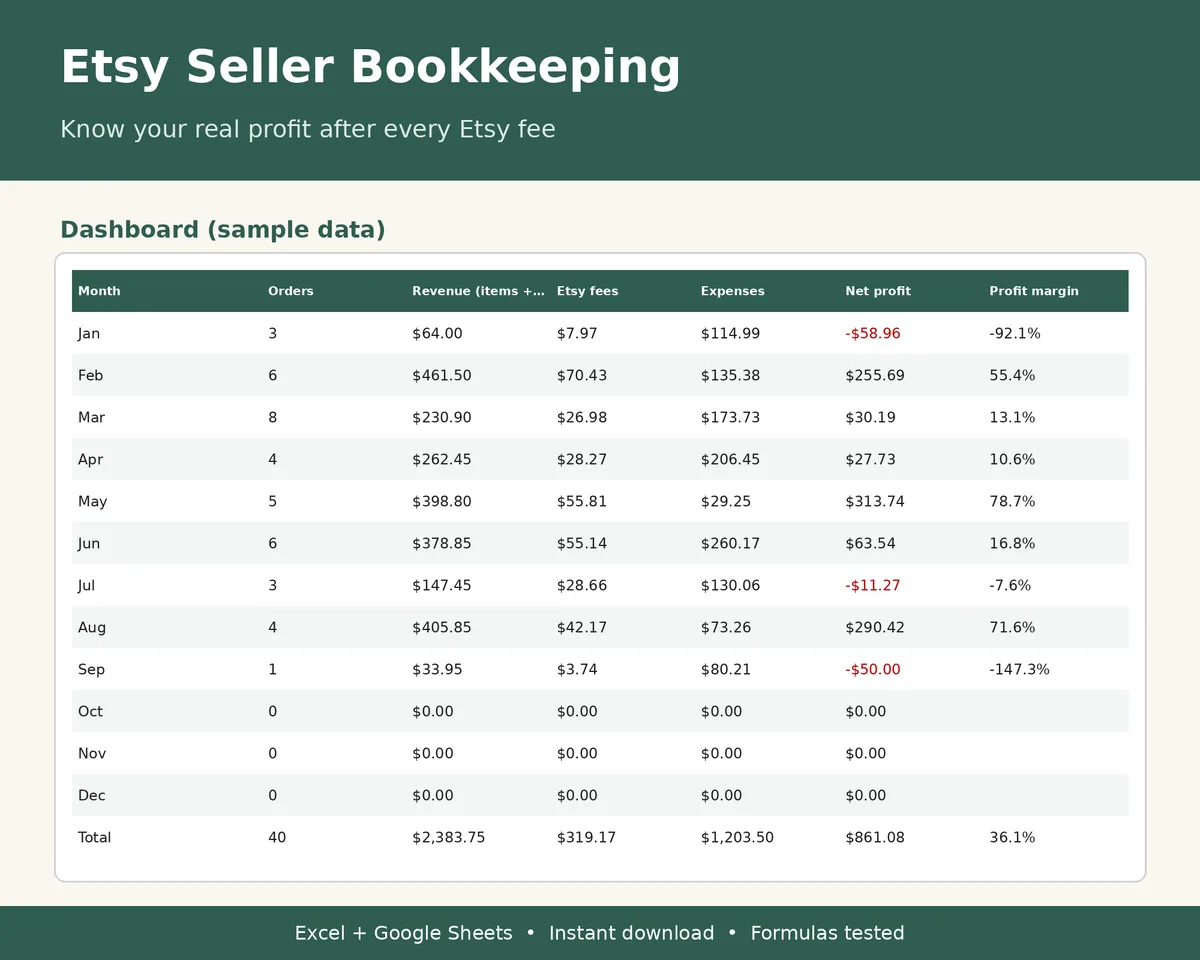1200x960 pixels.
Task: Click the subtitle about real profit
Action: point(308,129)
